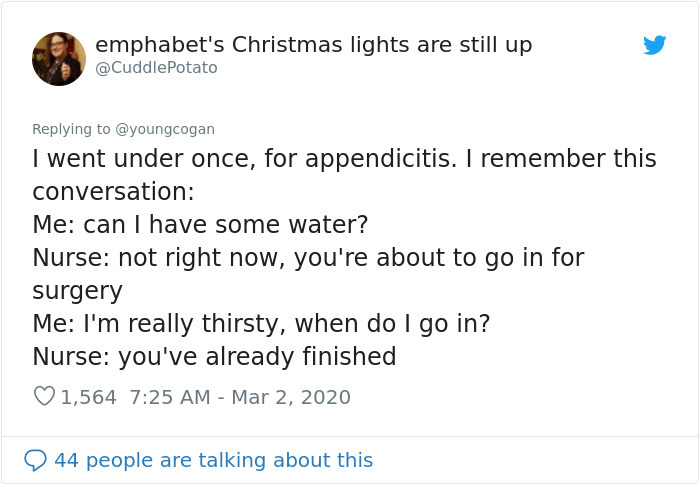Click the 'you've already finished' line
Viewport: 700px width, 485px height.
pyautogui.click(x=257, y=357)
